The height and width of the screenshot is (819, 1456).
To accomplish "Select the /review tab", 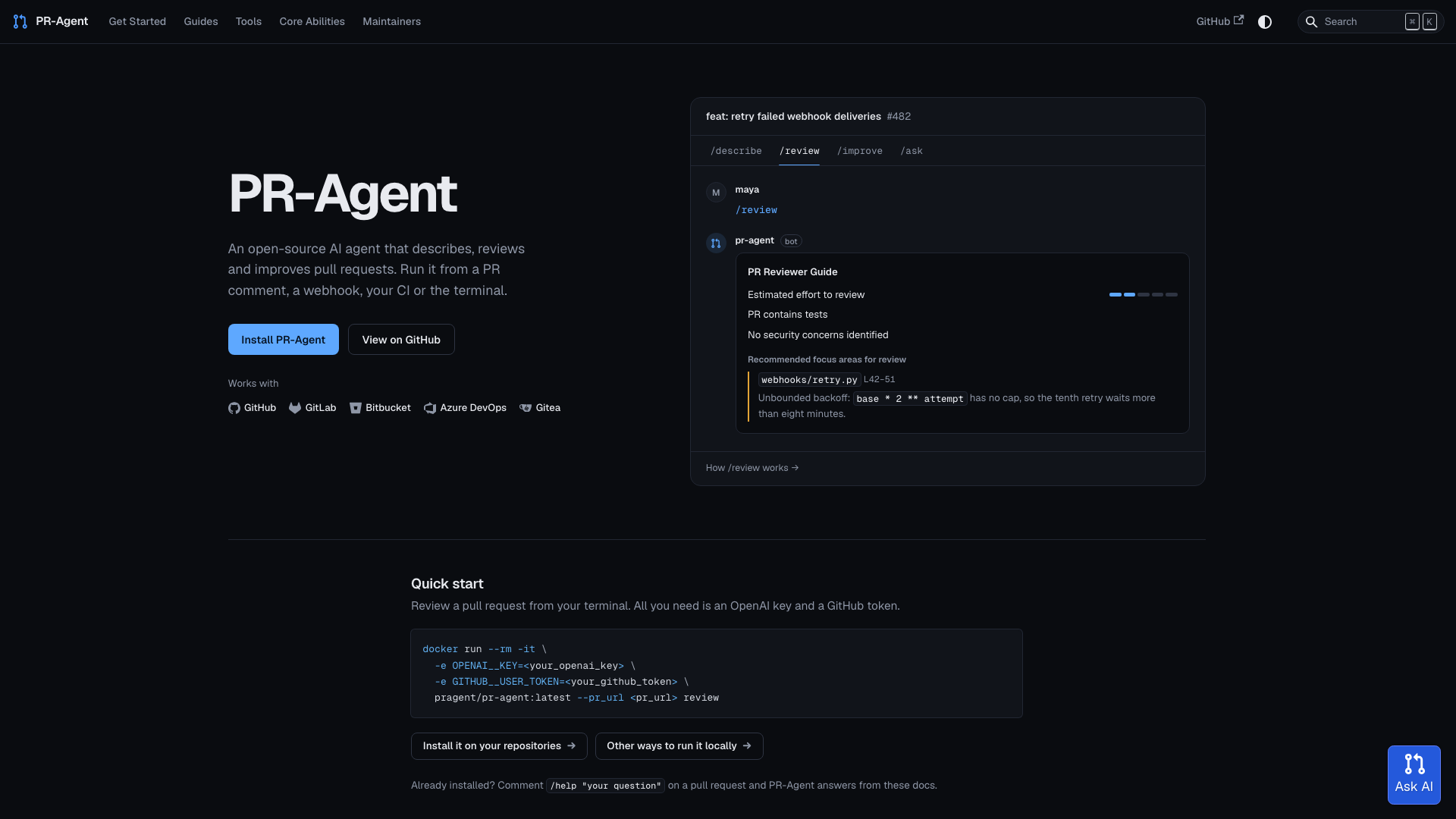I will [799, 151].
